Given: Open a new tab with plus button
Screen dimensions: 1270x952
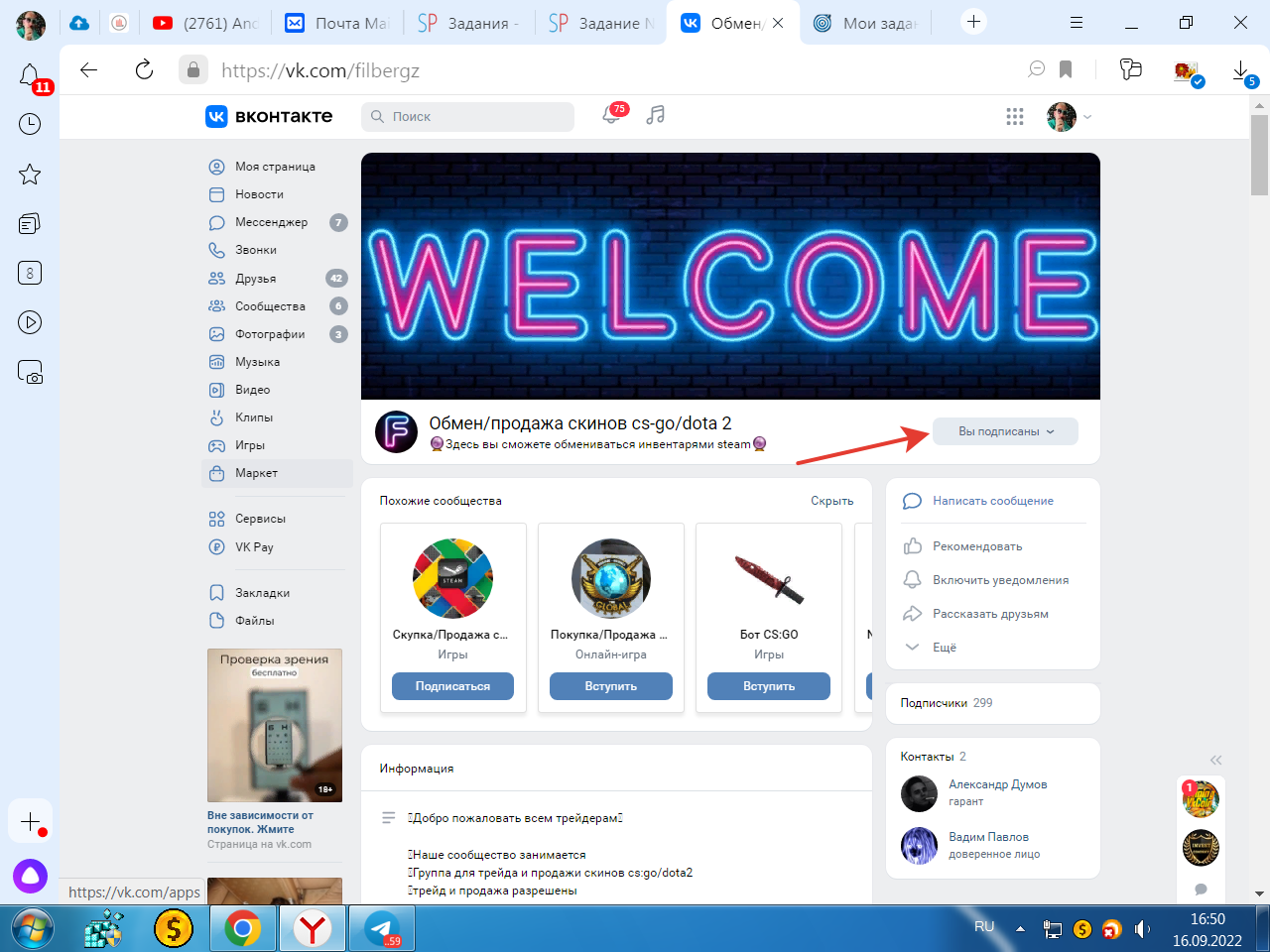Looking at the screenshot, I should click(974, 22).
